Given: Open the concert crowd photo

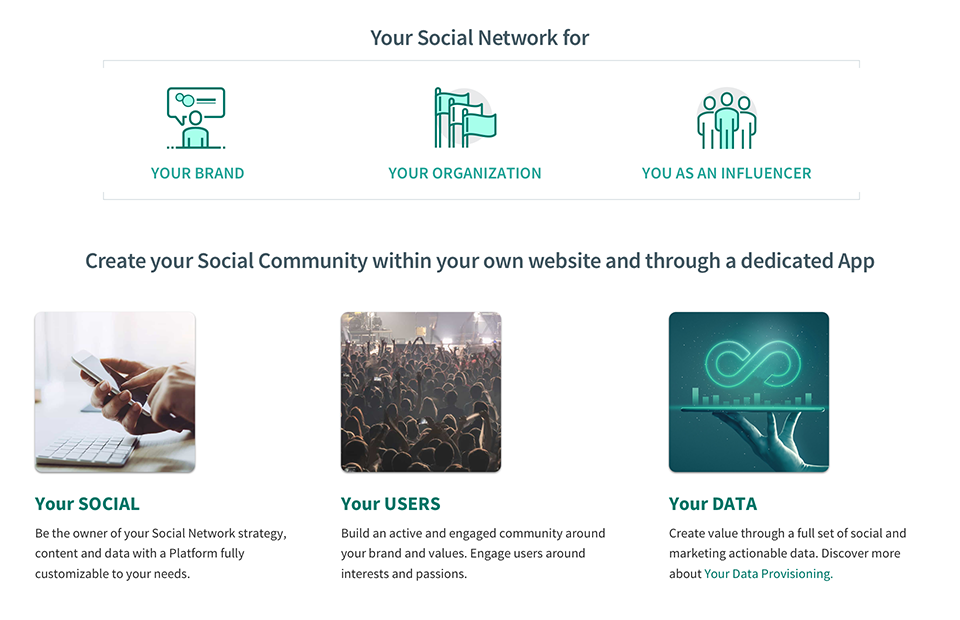Looking at the screenshot, I should (420, 392).
